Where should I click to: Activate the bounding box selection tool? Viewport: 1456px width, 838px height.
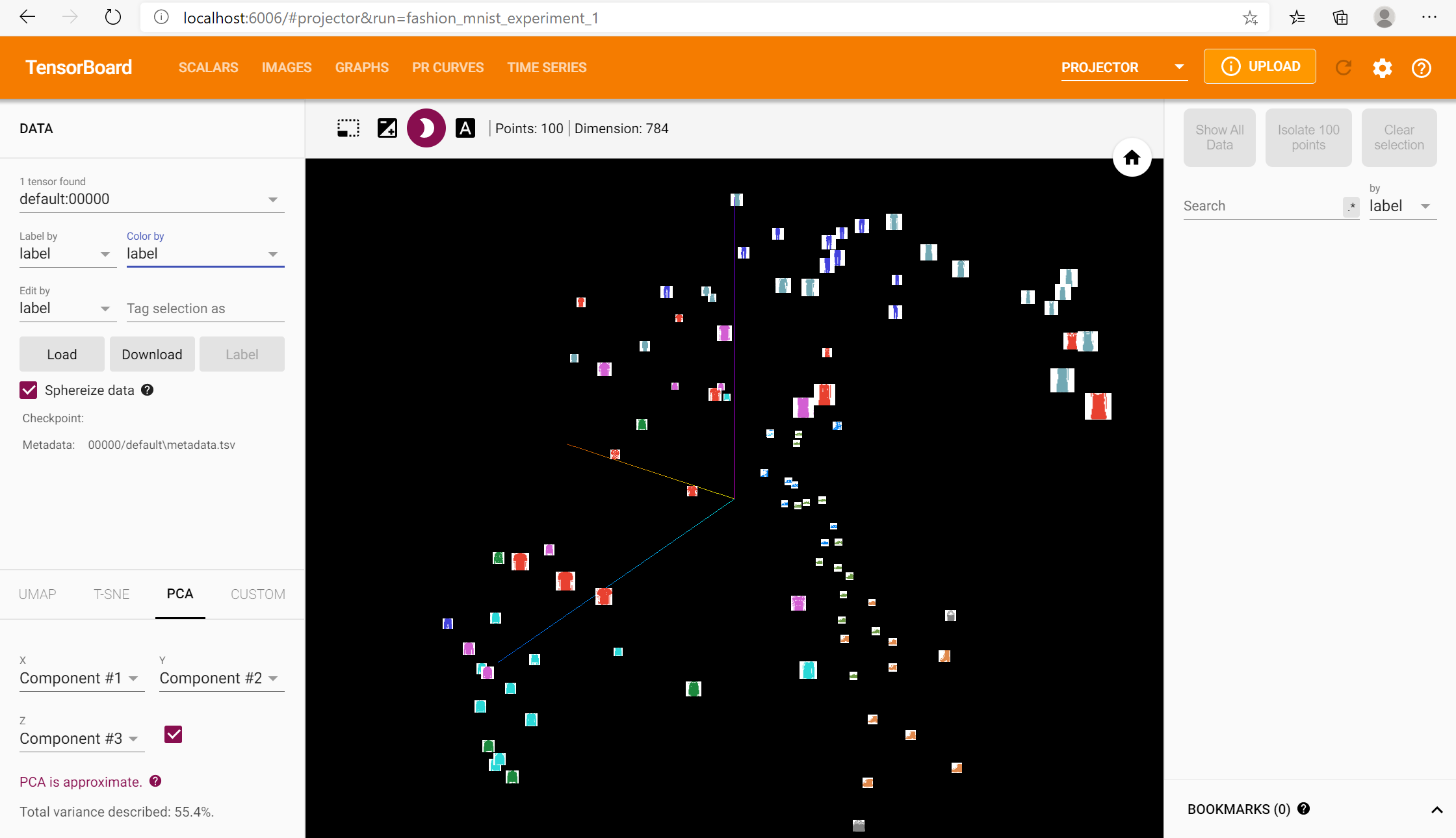click(348, 128)
